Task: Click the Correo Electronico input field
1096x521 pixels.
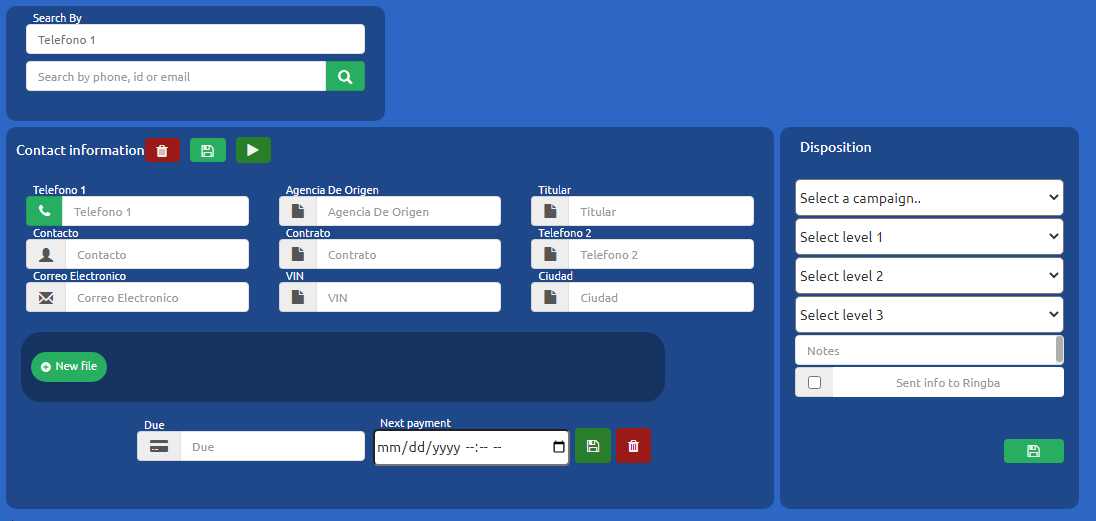Action: [x=156, y=297]
